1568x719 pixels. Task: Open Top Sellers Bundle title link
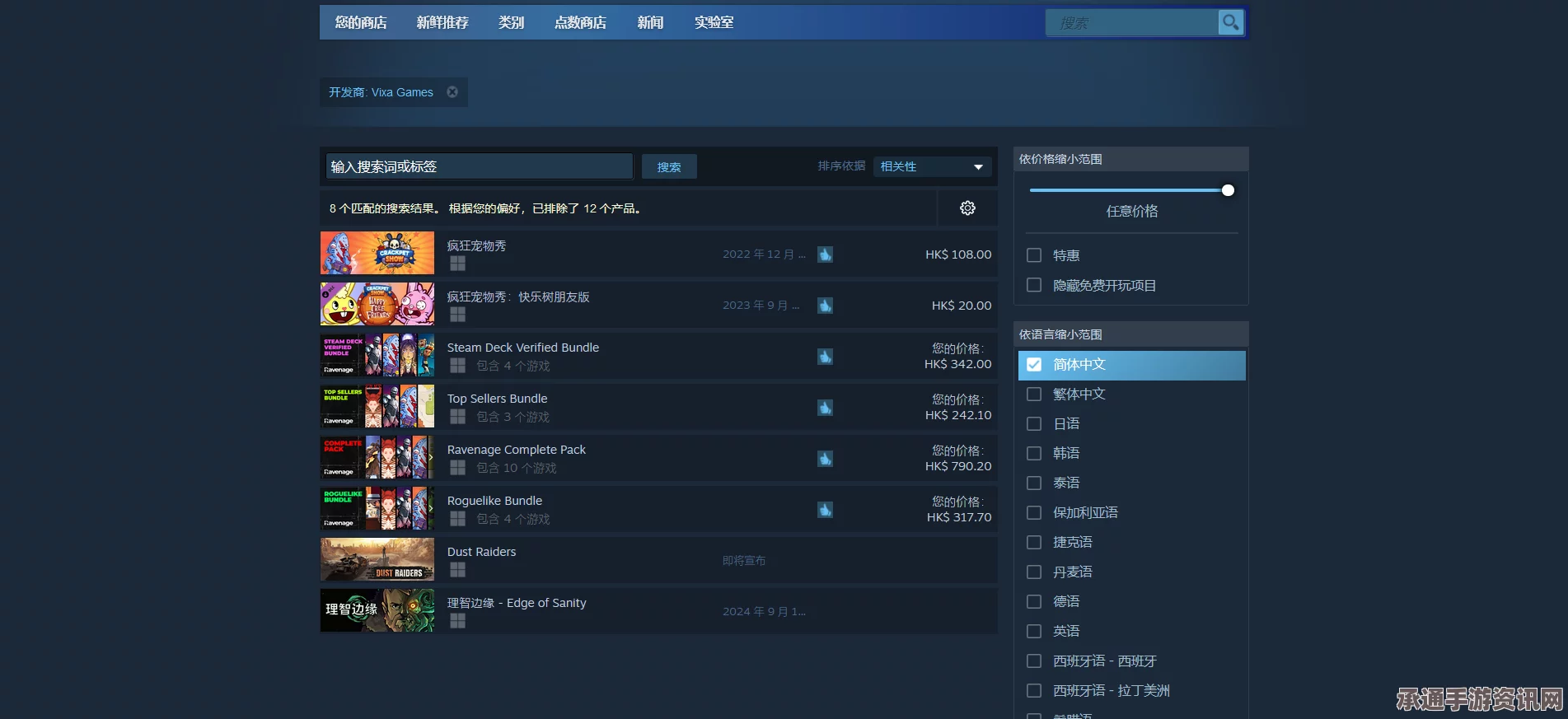tap(497, 399)
